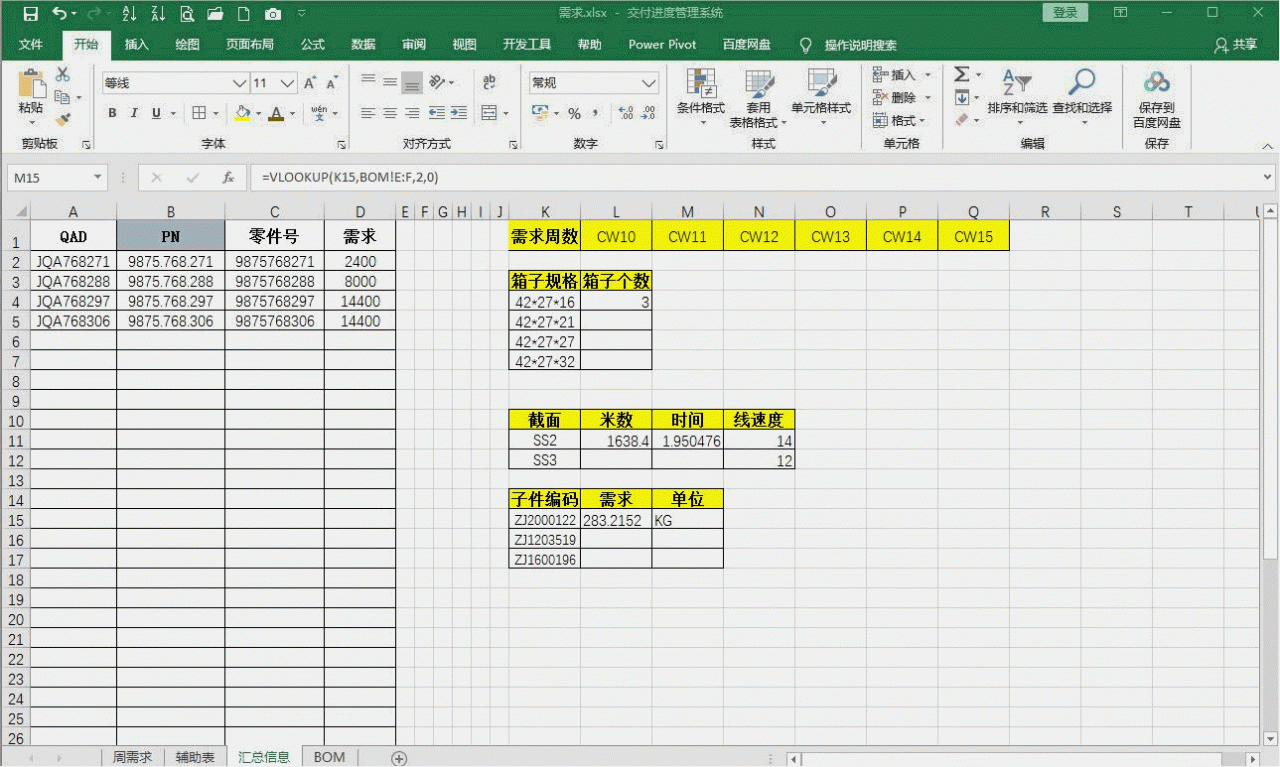Click the Format Painter brush icon

62,119
